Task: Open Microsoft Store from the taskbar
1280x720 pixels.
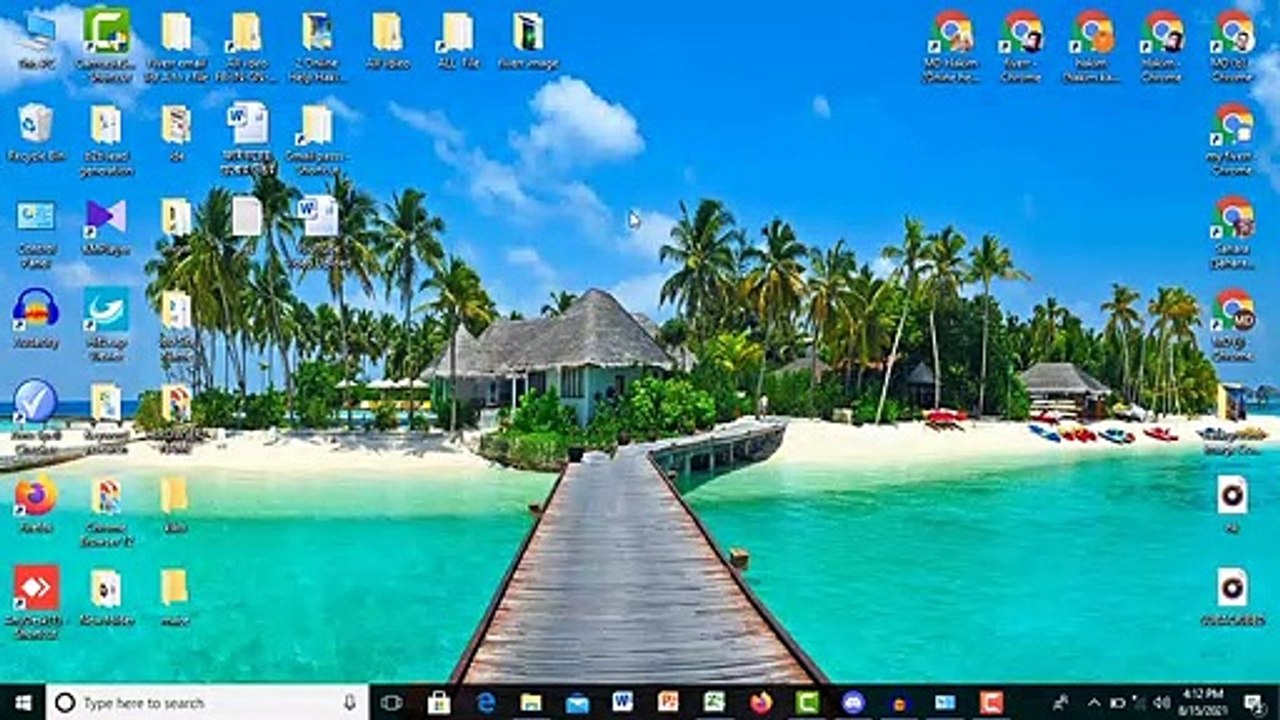Action: (438, 702)
